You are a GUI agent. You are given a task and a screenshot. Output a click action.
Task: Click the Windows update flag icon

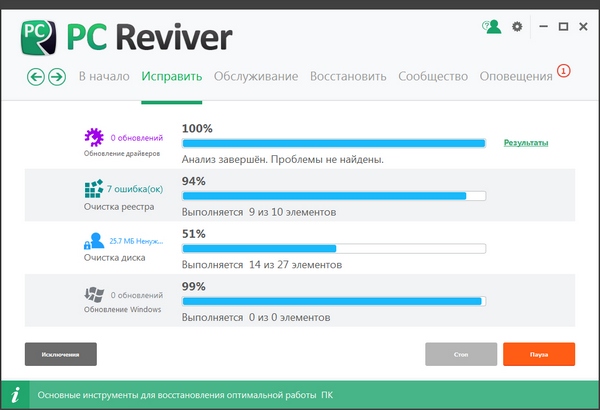[94, 294]
